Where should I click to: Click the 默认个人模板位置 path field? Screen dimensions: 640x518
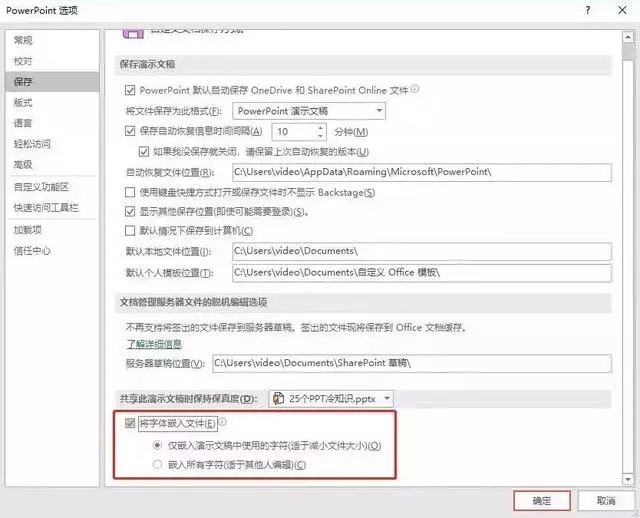422,273
